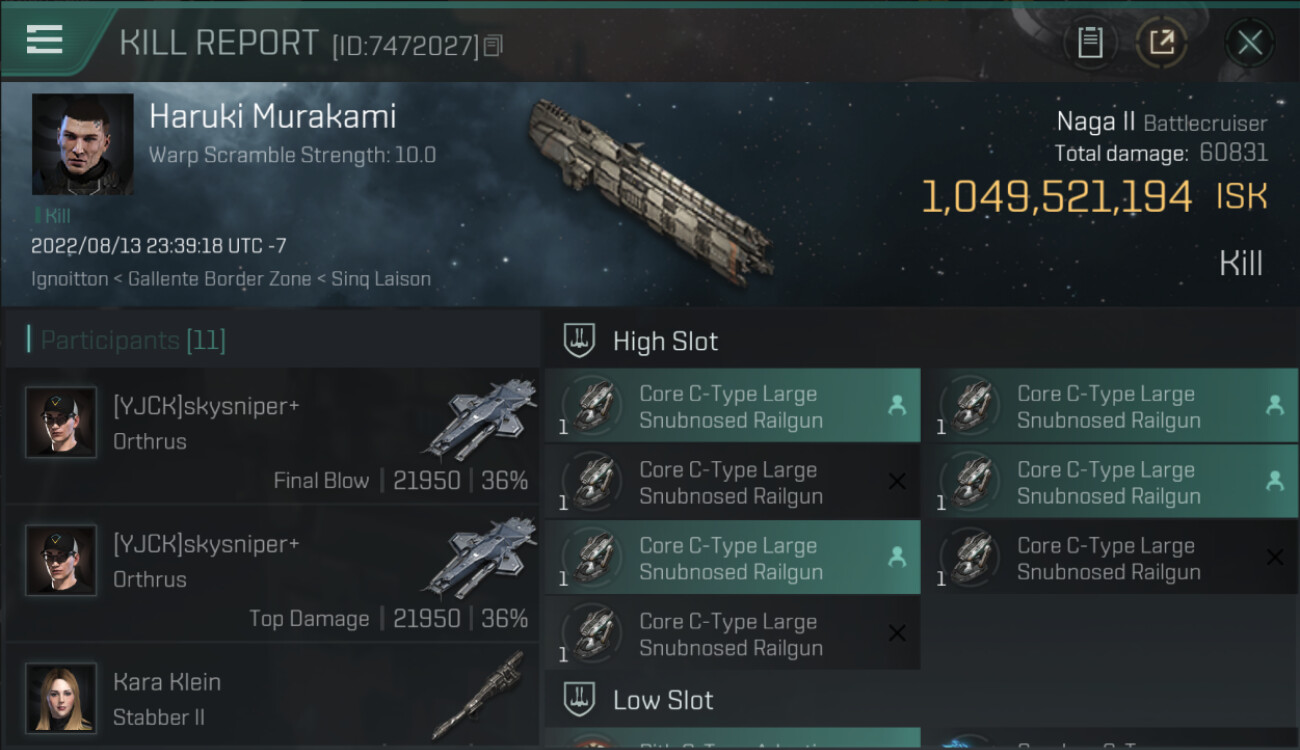The width and height of the screenshot is (1300, 750).
Task: Copy the kill report ID
Action: [x=493, y=46]
